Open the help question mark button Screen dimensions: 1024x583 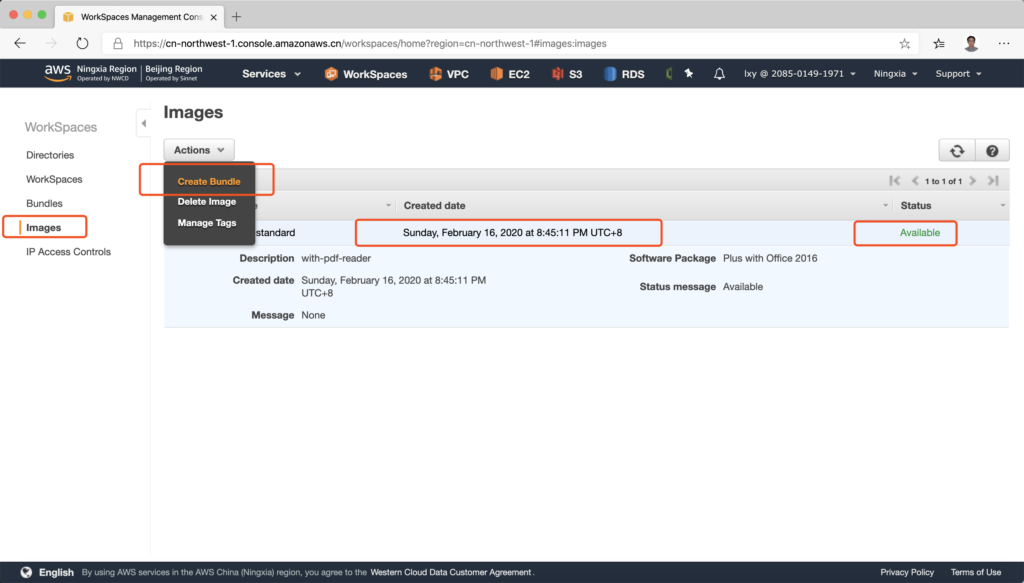click(x=992, y=150)
